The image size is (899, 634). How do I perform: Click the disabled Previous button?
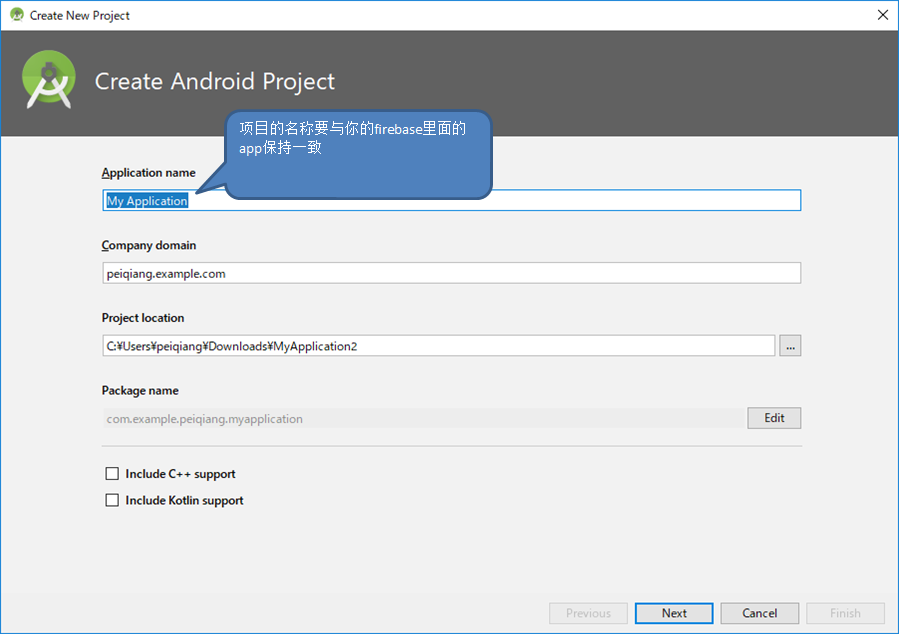[x=588, y=613]
